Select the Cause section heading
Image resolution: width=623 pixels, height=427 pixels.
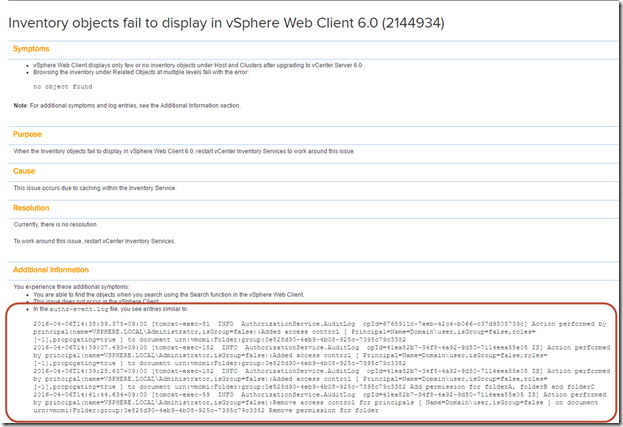pyautogui.click(x=24, y=171)
